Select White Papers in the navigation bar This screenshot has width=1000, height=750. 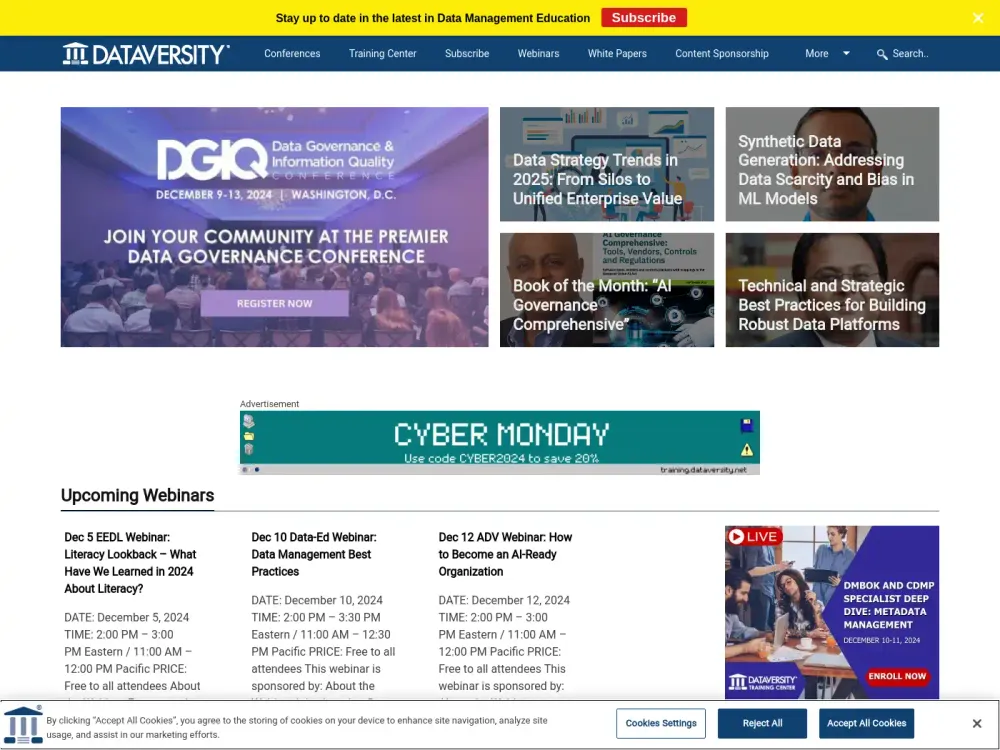pos(617,53)
